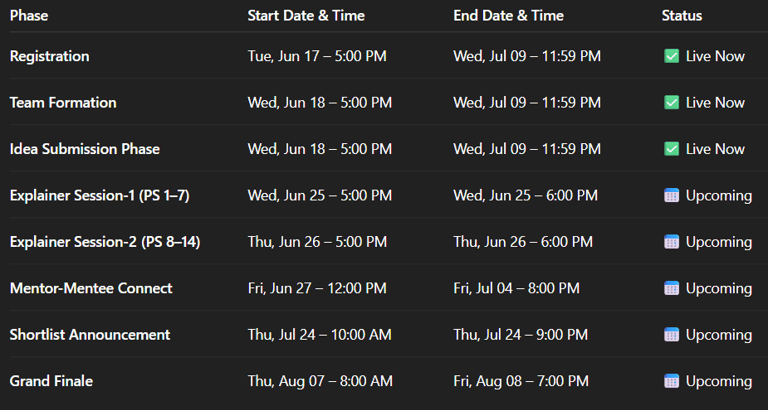Screen dimensions: 768x410
Task: Click the Mentor-Mentee Connect phase label
Action: [x=91, y=288]
